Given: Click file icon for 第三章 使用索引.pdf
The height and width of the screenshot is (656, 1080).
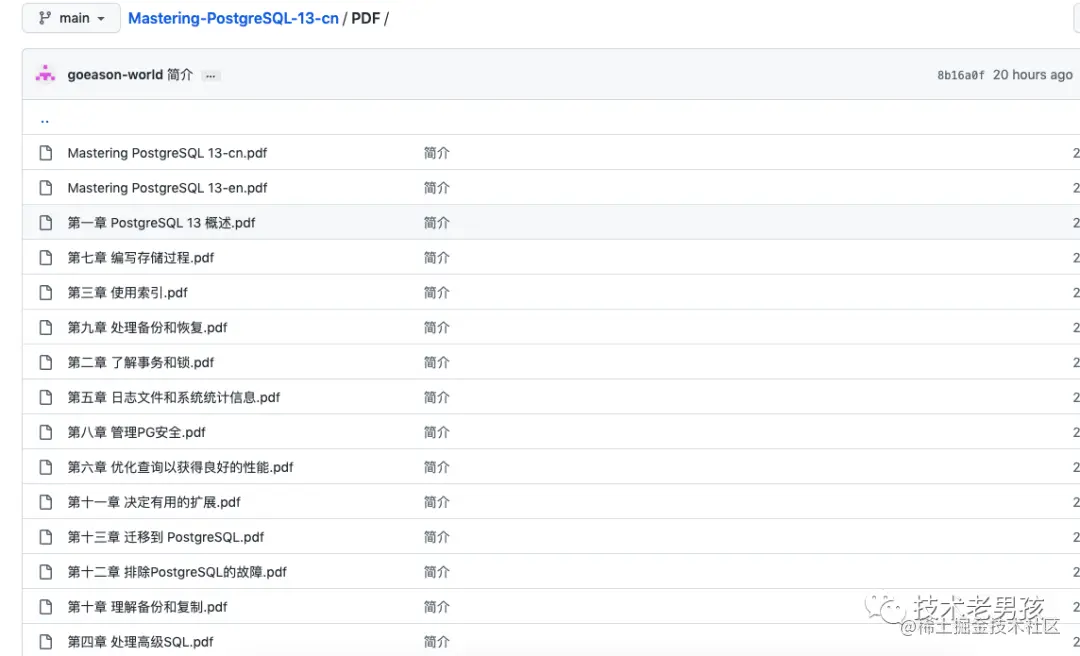Looking at the screenshot, I should click(45, 292).
